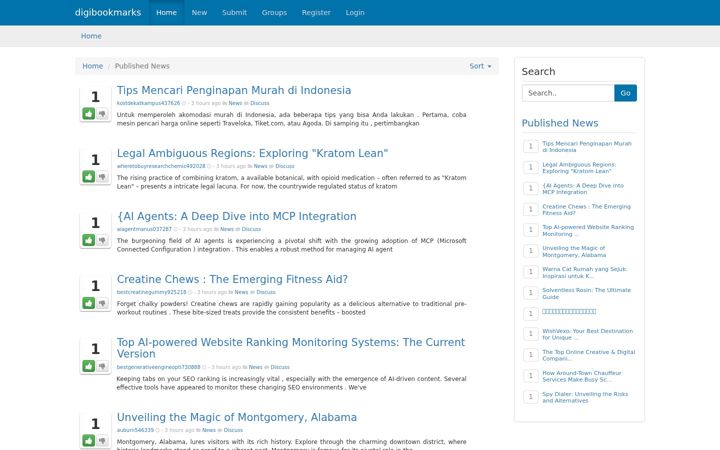The height and width of the screenshot is (450, 720).
Task: Downvote "Tips Mencari Penginapan Murah di Indonesia"
Action: pos(102,113)
